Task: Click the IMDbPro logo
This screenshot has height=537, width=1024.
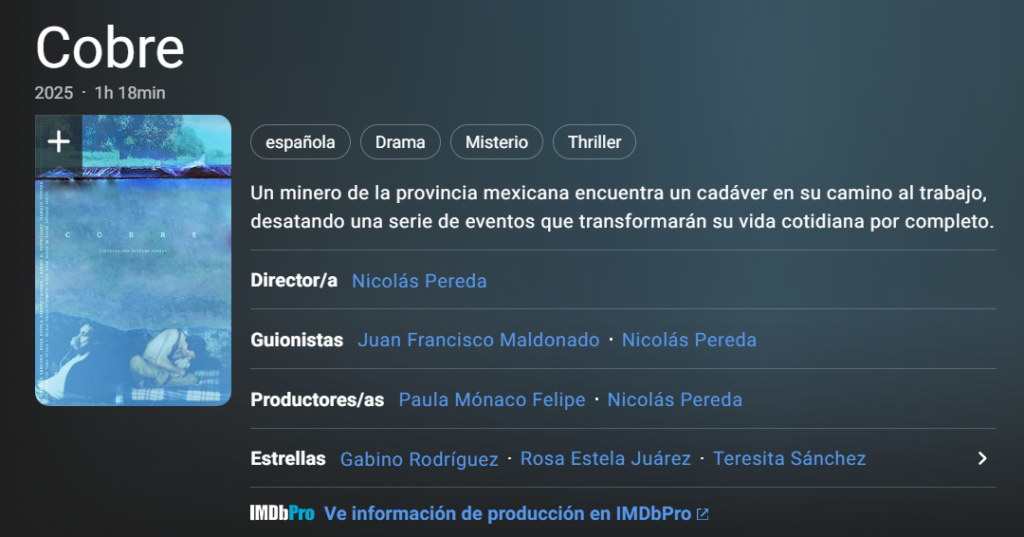Action: click(282, 514)
